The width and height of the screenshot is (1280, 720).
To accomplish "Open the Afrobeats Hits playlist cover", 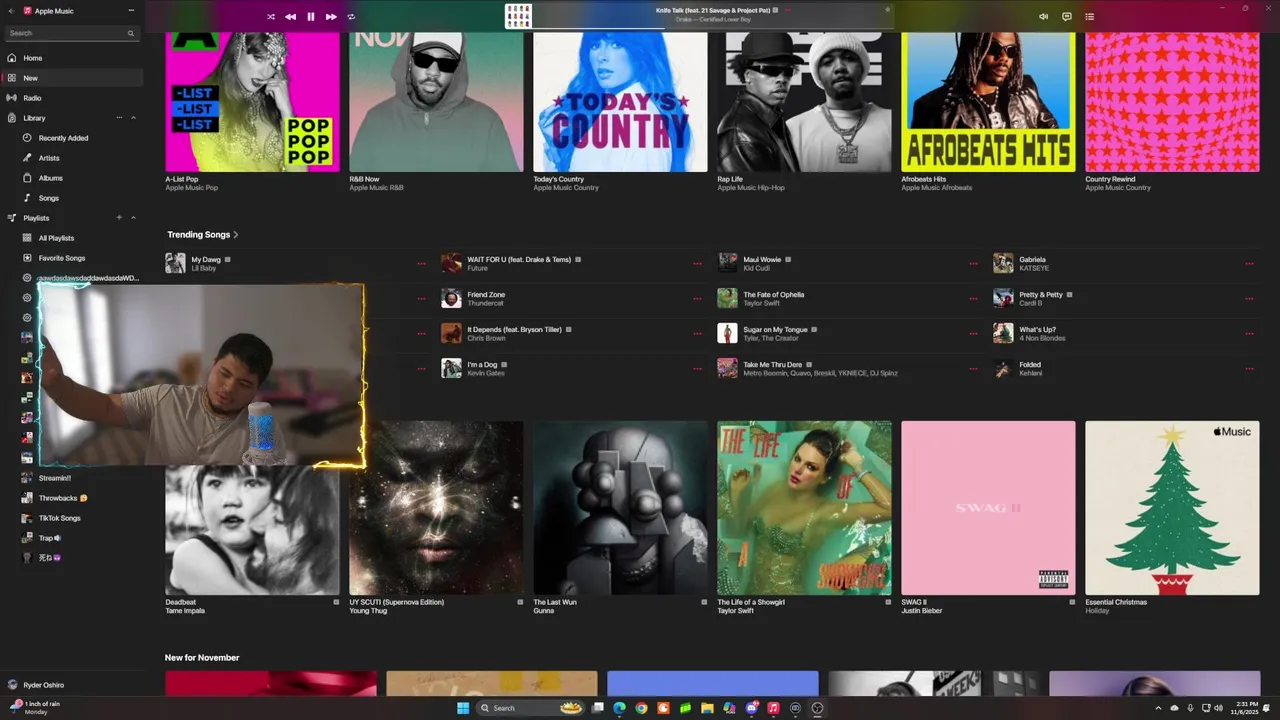I will [x=988, y=102].
